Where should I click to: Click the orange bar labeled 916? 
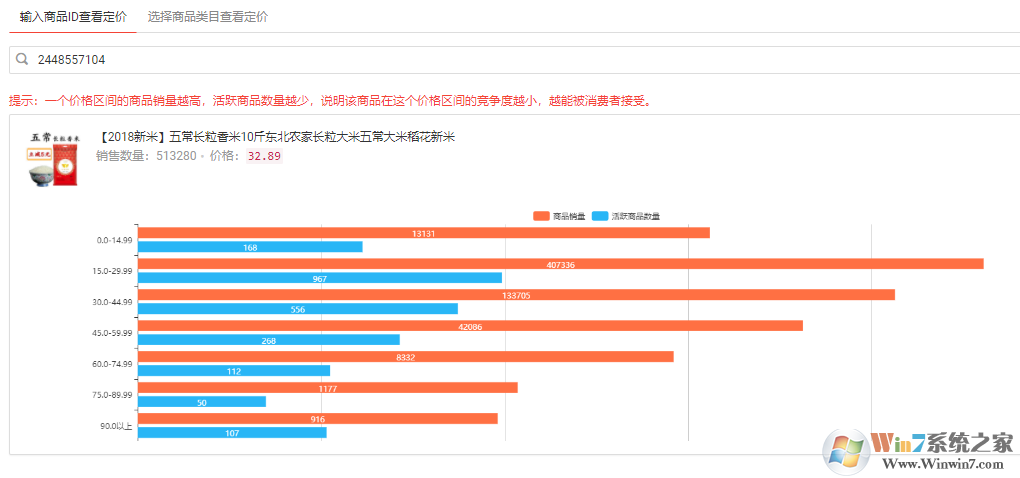318,419
